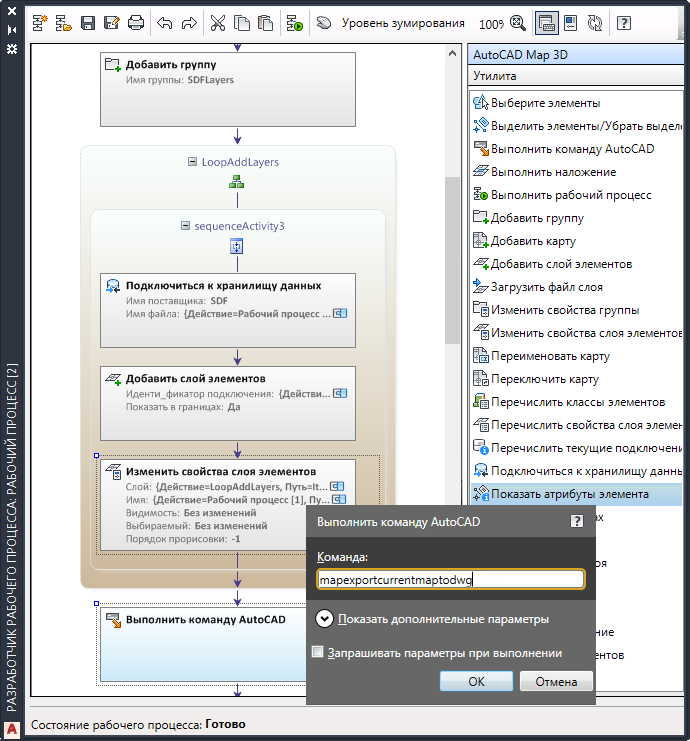Open palette properties gear icon on left strip
The image size is (690, 741).
coord(12,49)
